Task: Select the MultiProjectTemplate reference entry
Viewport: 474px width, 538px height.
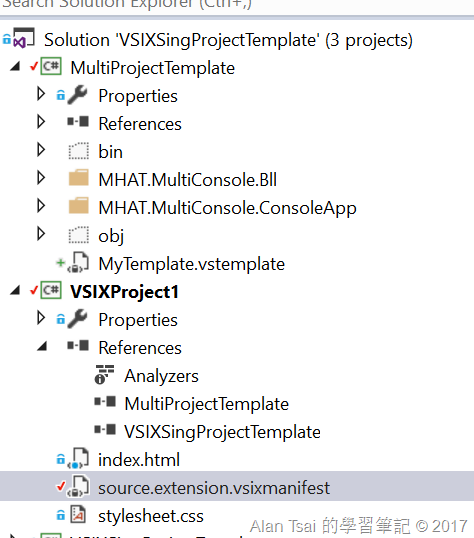Action: click(207, 404)
